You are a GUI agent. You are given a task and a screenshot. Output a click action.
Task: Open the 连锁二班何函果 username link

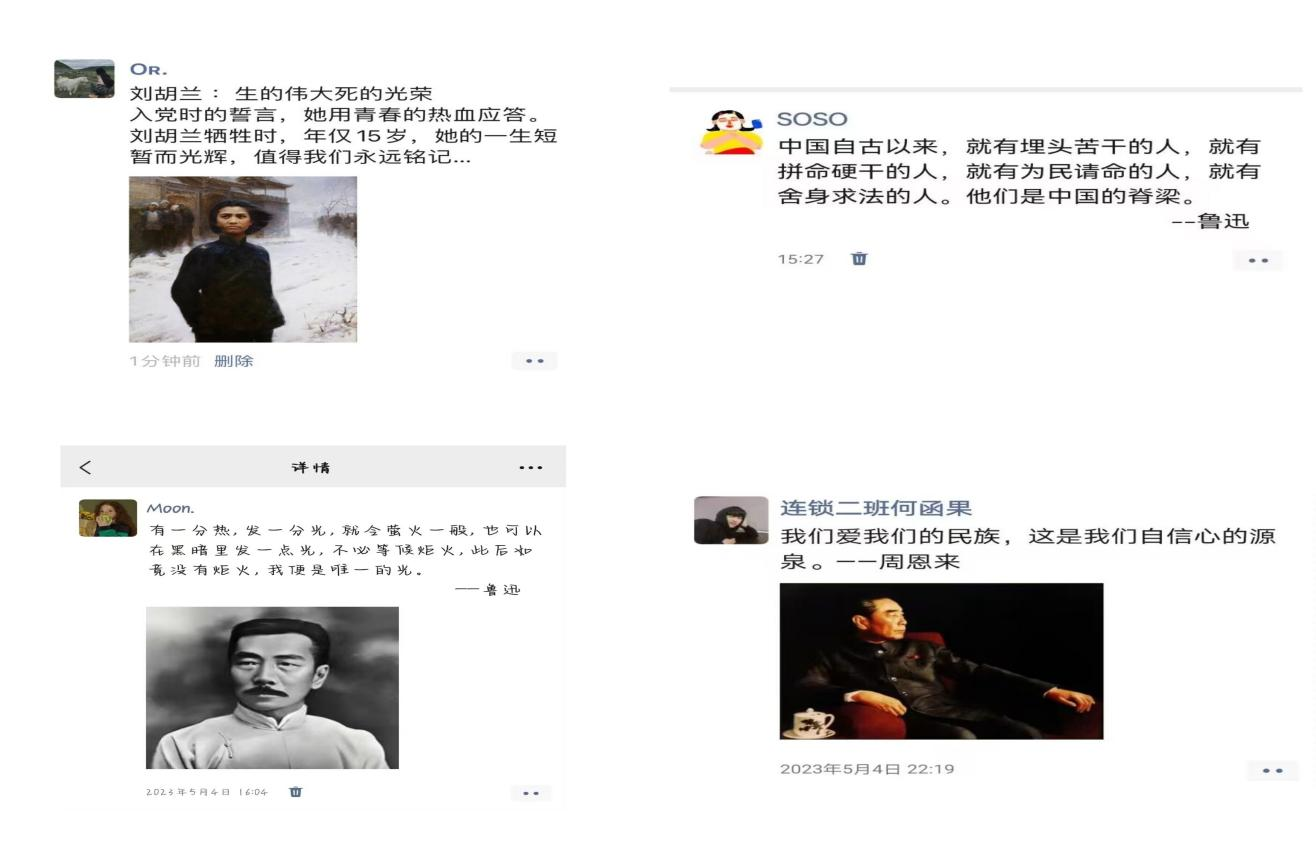pyautogui.click(x=876, y=508)
